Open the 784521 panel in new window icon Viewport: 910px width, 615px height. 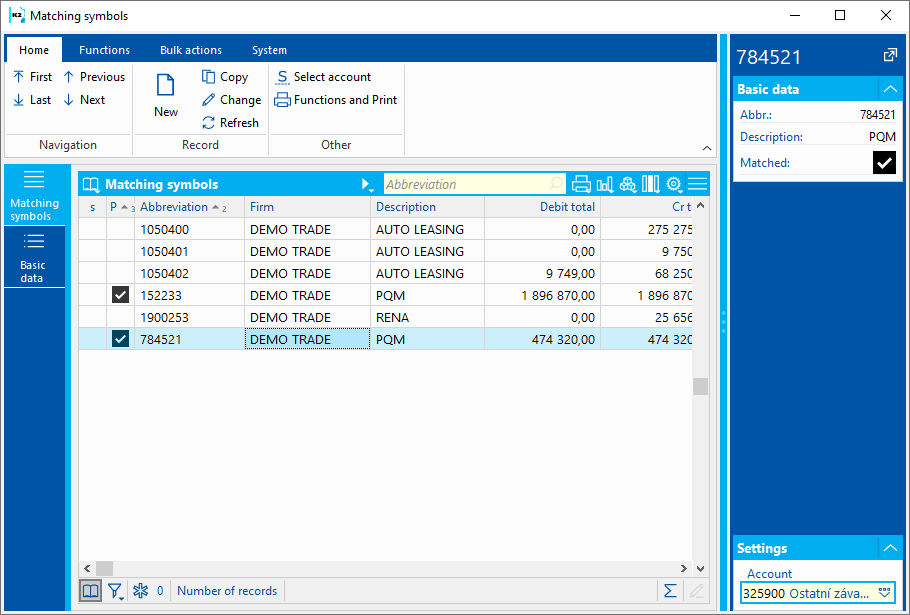(890, 56)
